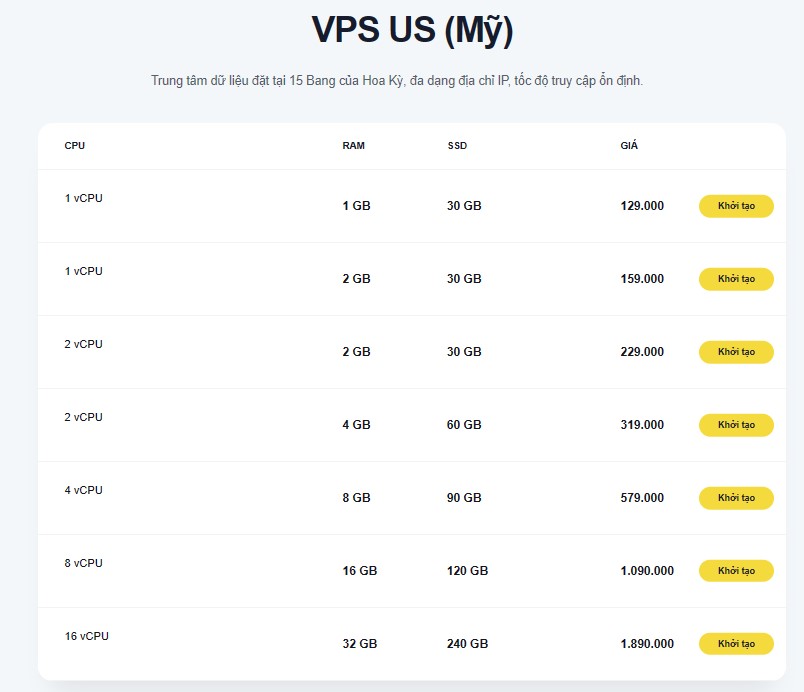Click the 16 vCPU row label
804x692 pixels.
point(87,636)
